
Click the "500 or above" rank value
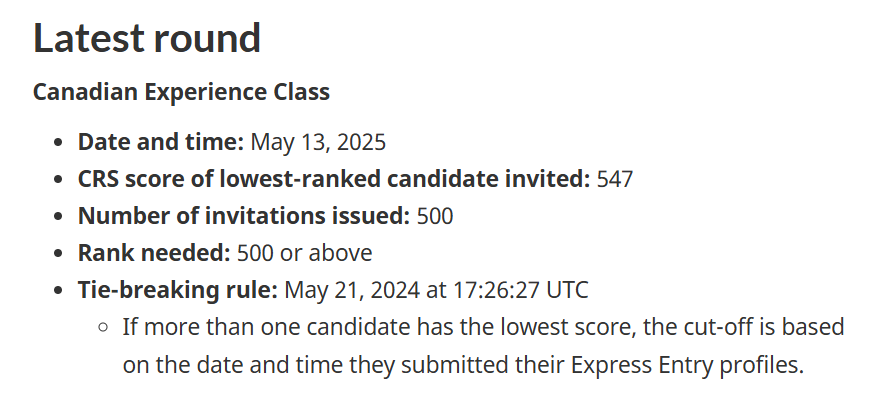tap(305, 253)
